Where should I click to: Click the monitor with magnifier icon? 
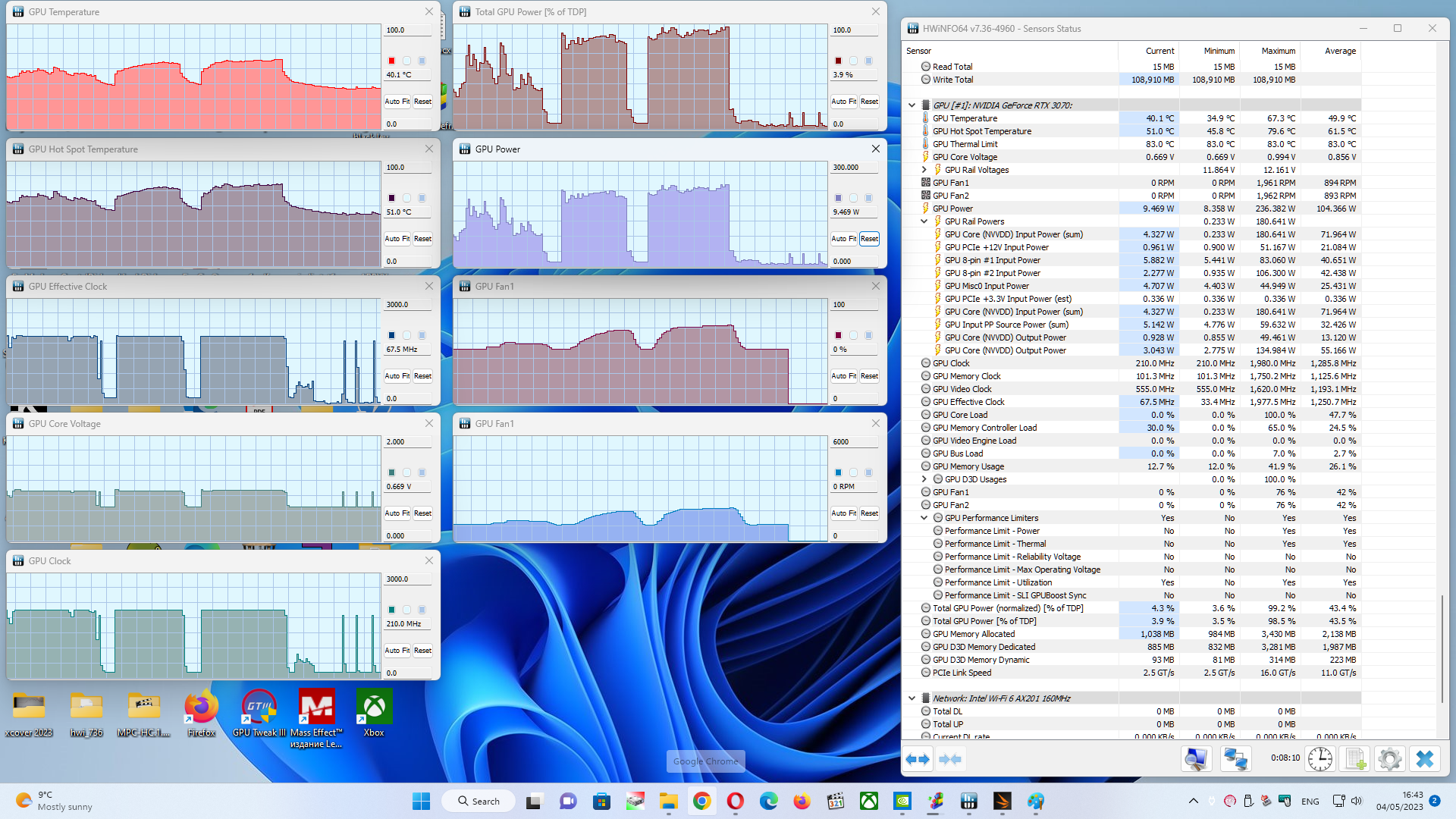coord(1196,759)
